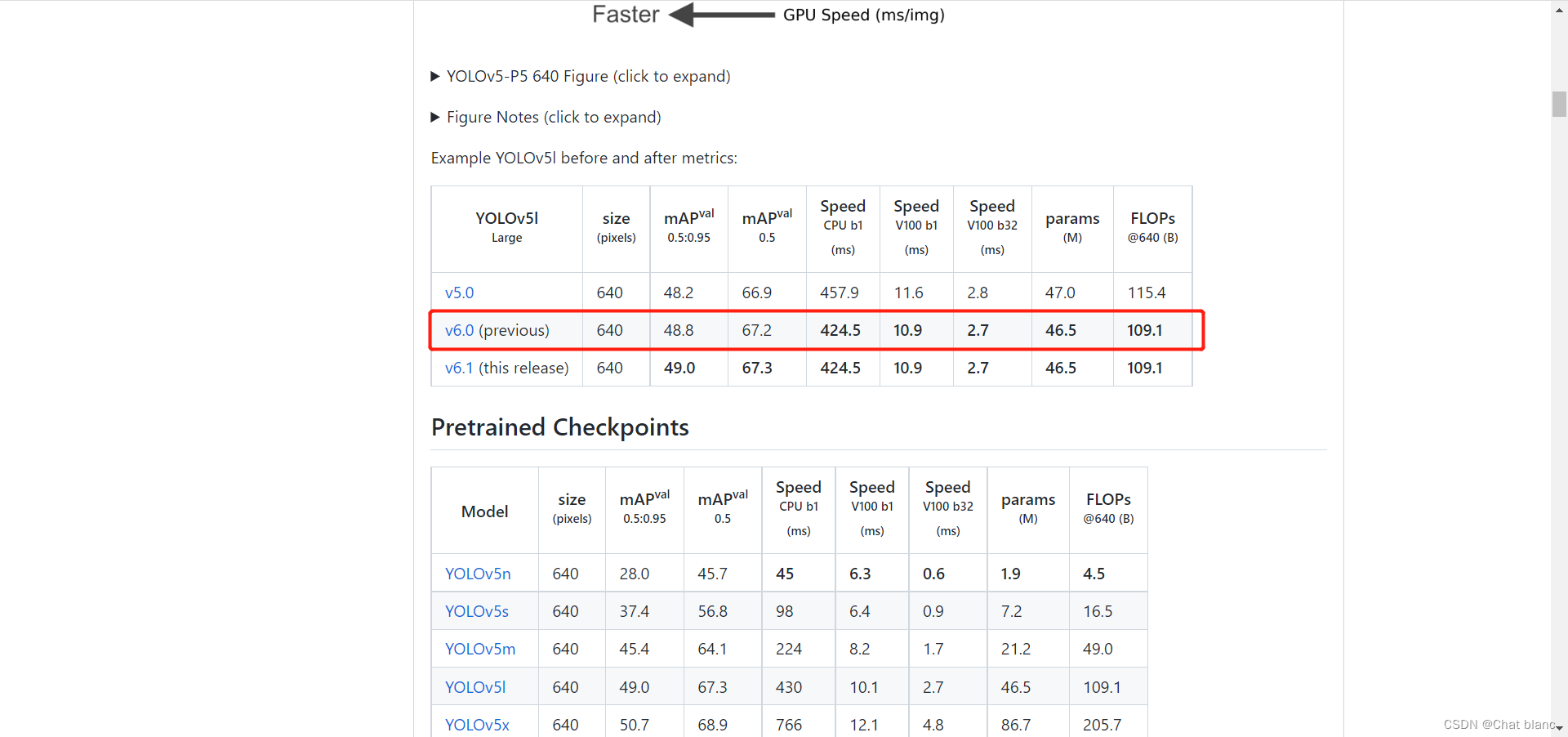Click the 430 CPU speed cell
Screen dimensions: 1568x737
pyautogui.click(x=799, y=687)
